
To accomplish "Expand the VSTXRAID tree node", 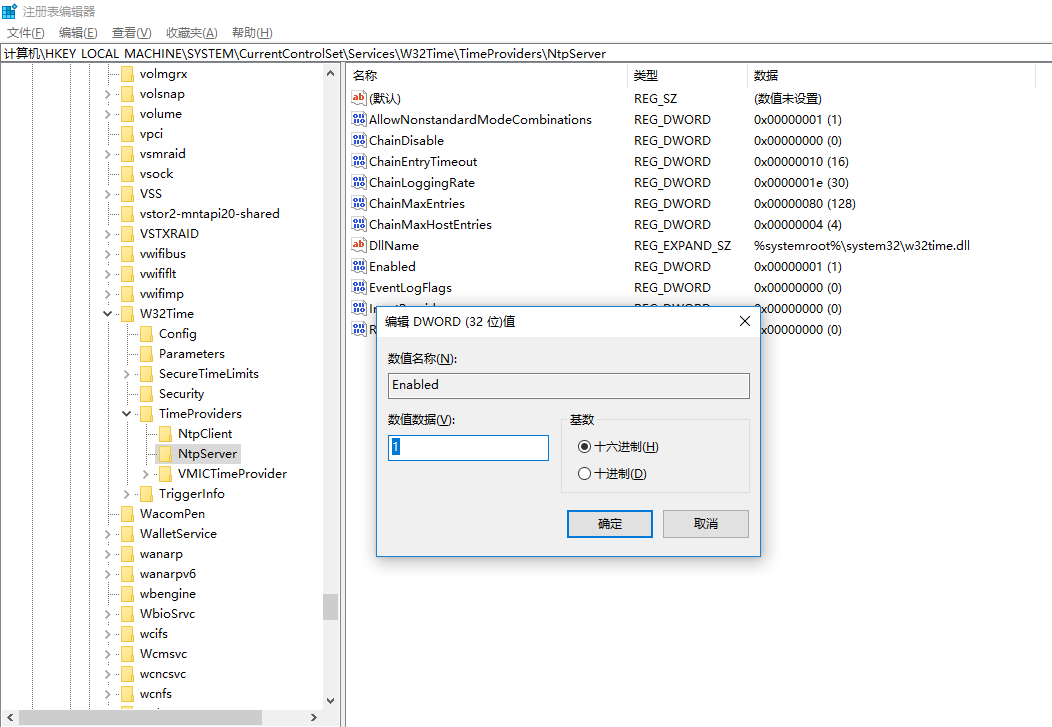I will click(x=107, y=234).
